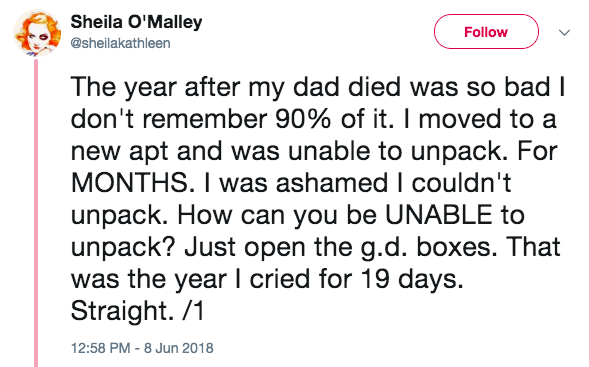Click the word MONTHS in the tweet
Image resolution: width=589 pixels, height=367 pixels.
(130, 183)
